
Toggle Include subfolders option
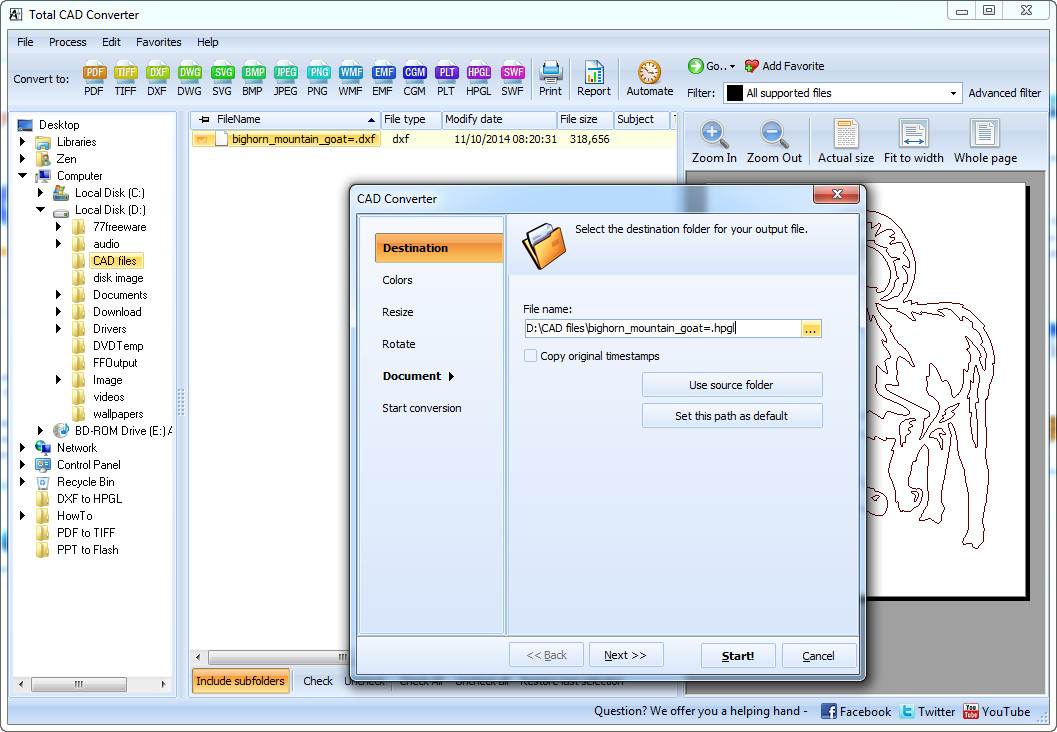pos(240,681)
